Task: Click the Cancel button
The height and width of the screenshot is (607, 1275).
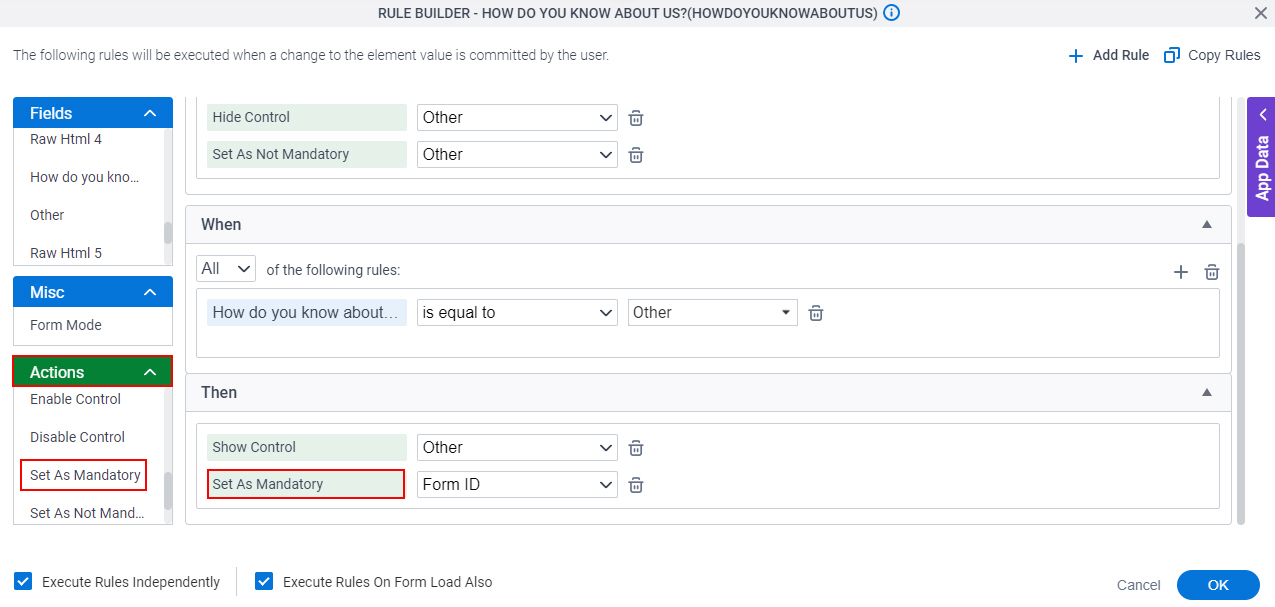Action: click(x=1139, y=585)
